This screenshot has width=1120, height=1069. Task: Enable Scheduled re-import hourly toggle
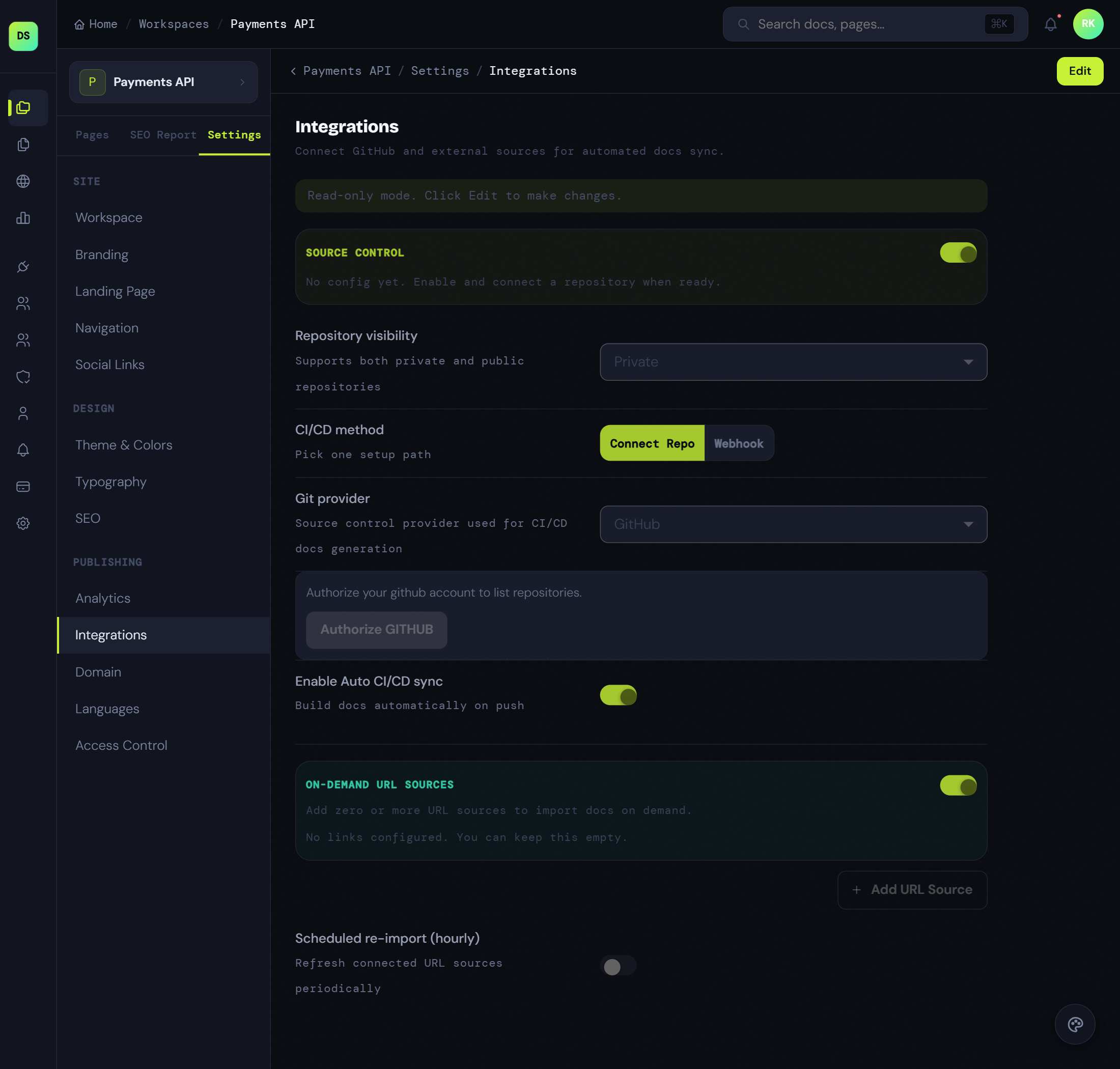[x=619, y=966]
